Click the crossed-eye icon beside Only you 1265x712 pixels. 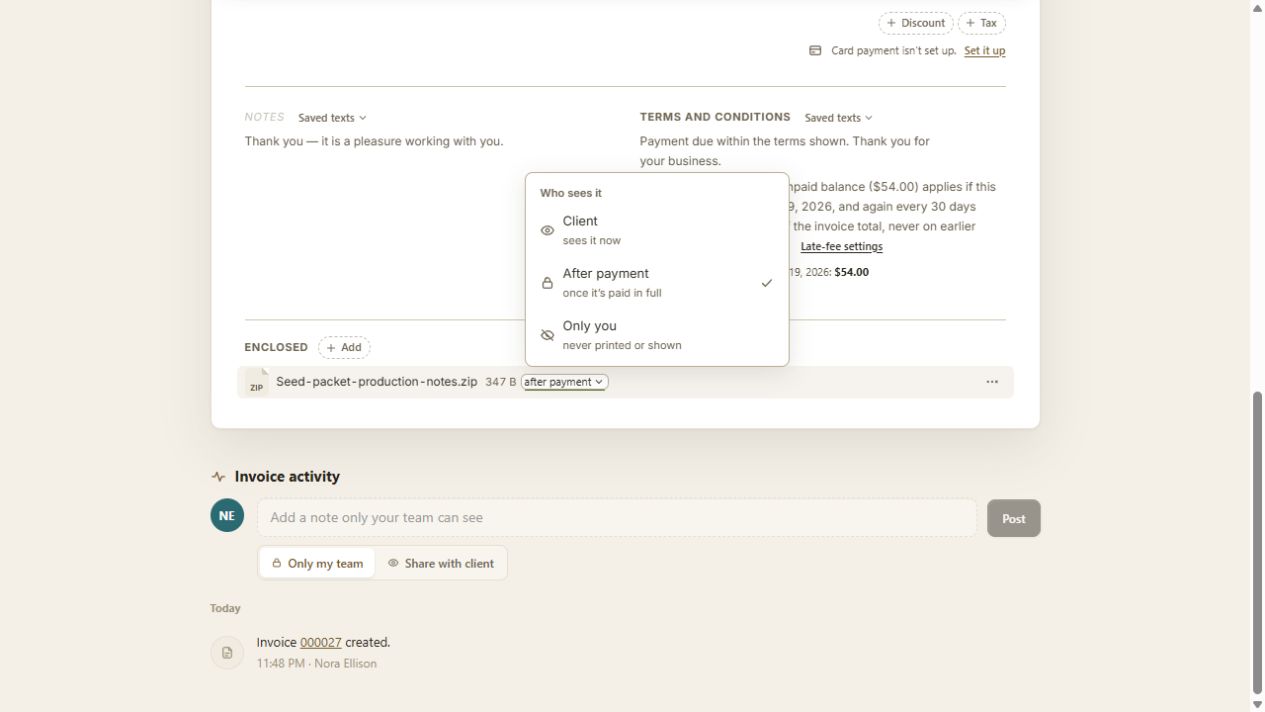pos(547,336)
